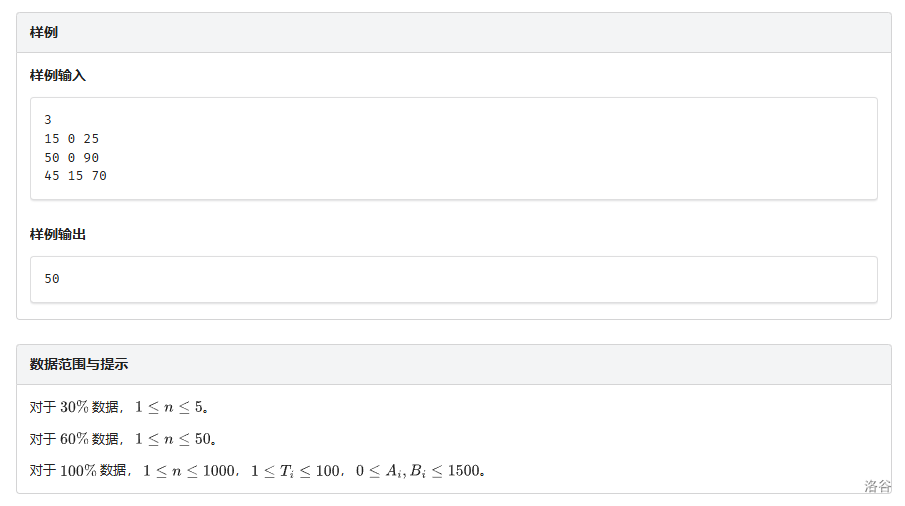This screenshot has width=905, height=506.
Task: Click the line '15 0 25'
Action: tap(72, 139)
